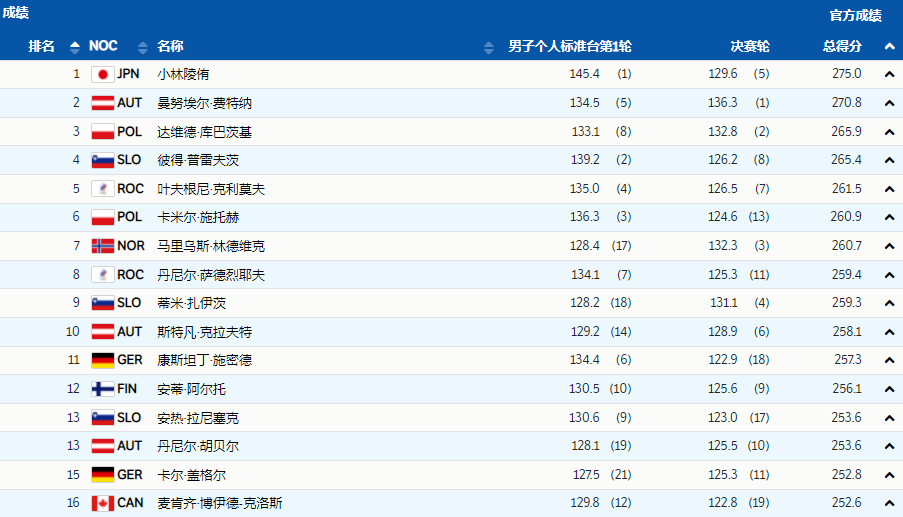Screen dimensions: 903x517
Task: Click Germany flag beside 康斯坦丁·施密德
Action: click(103, 360)
